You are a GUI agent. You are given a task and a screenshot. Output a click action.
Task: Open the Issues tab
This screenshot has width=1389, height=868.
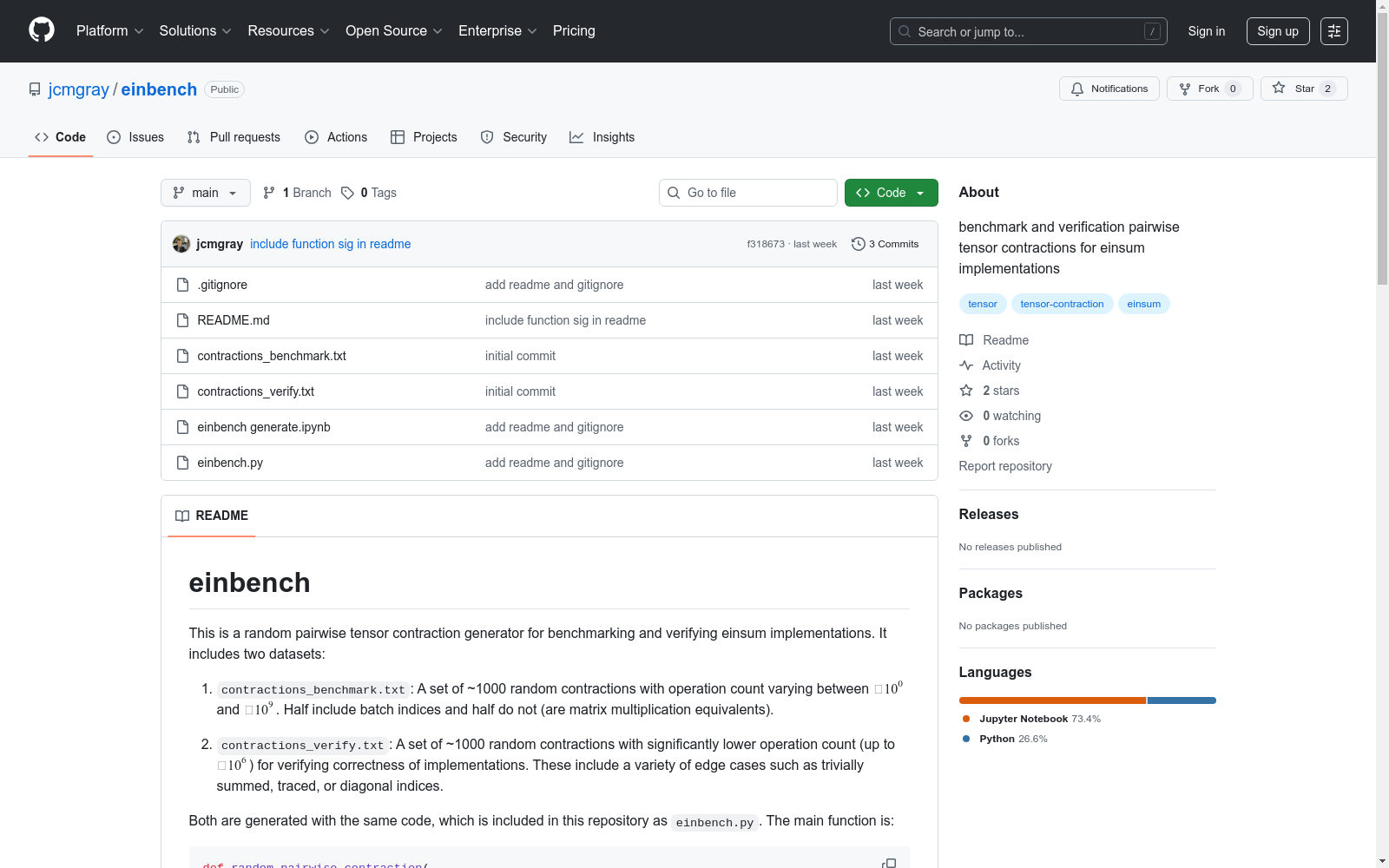pyautogui.click(x=135, y=137)
